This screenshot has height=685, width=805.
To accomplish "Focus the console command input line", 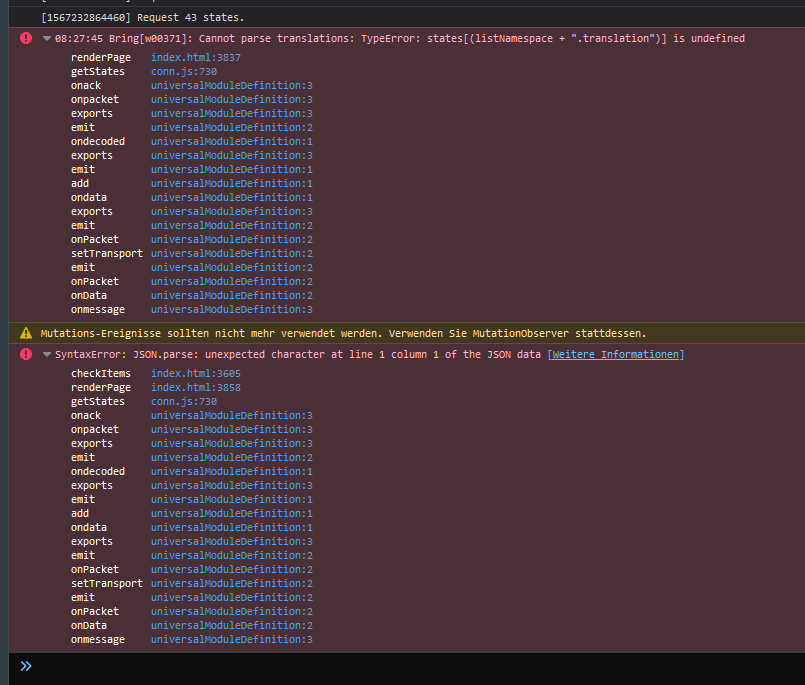I will point(416,666).
